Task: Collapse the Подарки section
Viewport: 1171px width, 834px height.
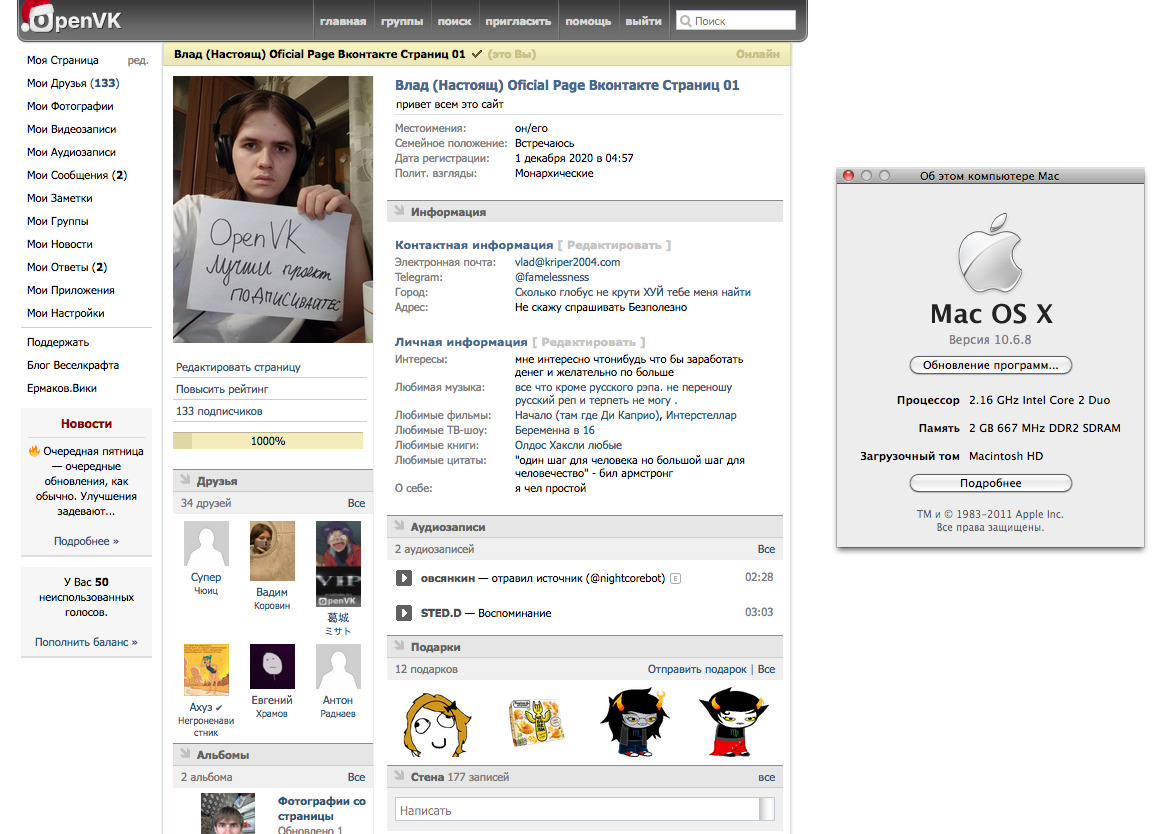Action: coord(399,647)
